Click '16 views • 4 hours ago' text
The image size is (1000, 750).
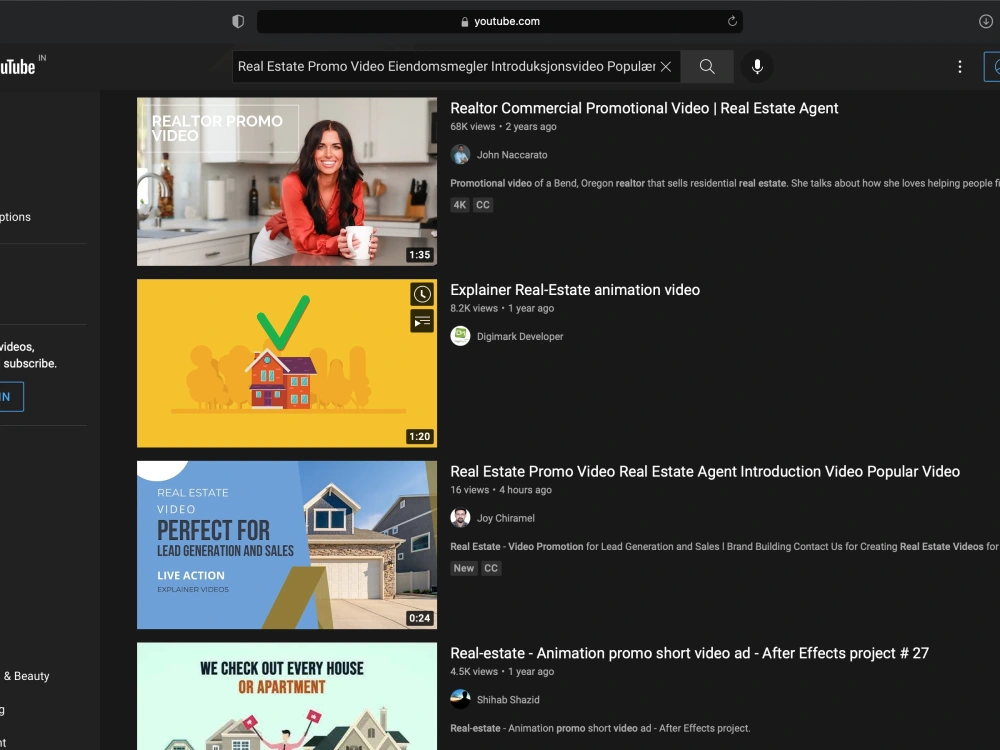(x=501, y=490)
